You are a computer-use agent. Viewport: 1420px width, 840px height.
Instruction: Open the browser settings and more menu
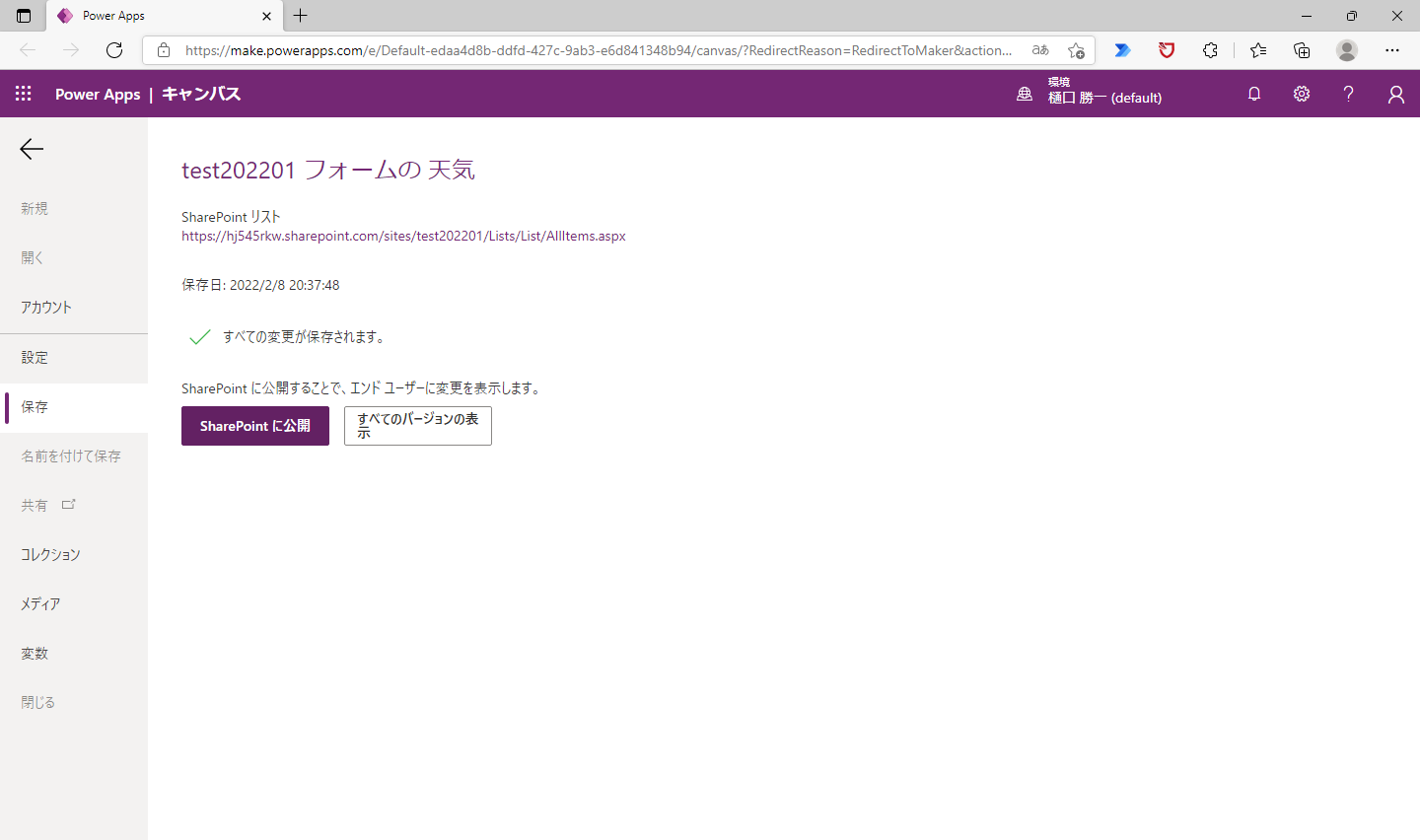coord(1392,50)
